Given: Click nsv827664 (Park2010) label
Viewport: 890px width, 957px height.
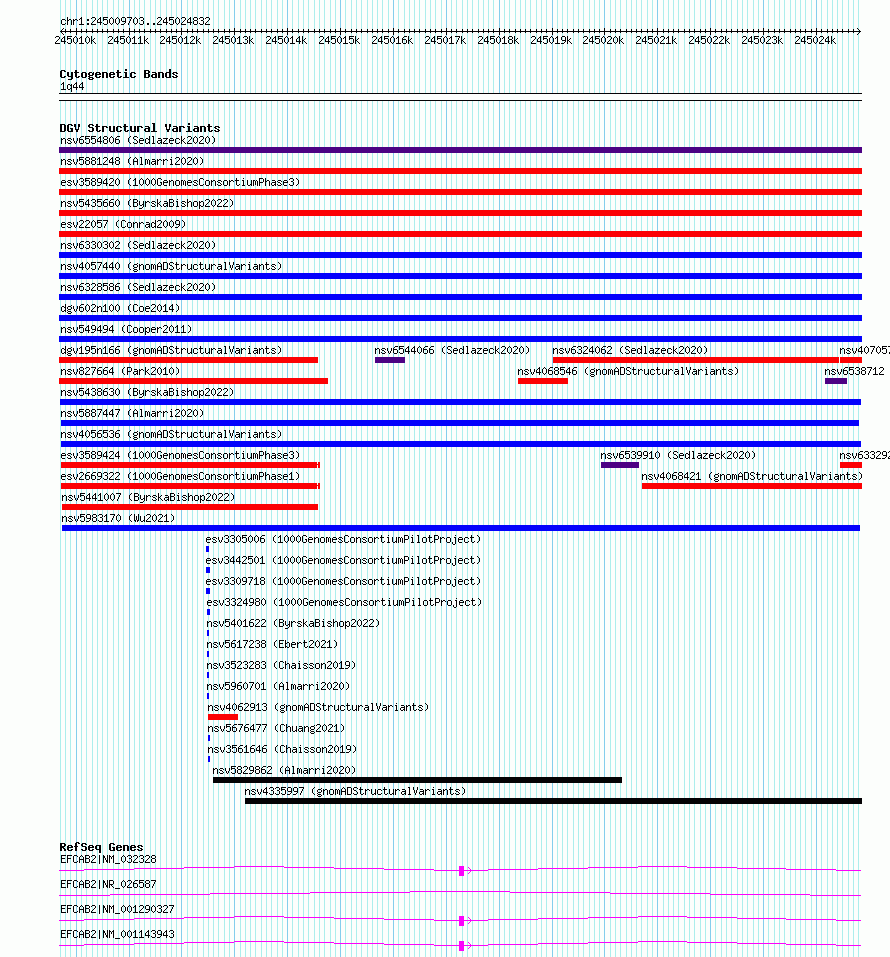Looking at the screenshot, I should point(120,371).
